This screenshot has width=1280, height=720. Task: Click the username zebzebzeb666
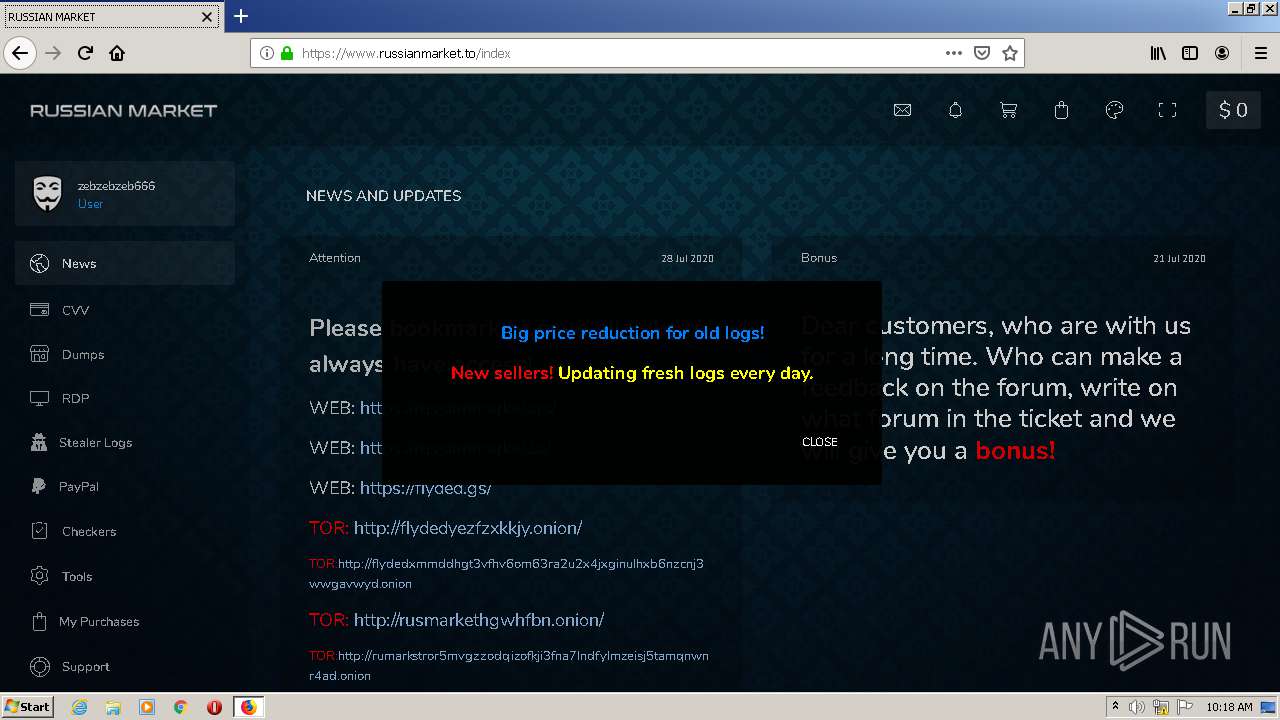pos(116,186)
